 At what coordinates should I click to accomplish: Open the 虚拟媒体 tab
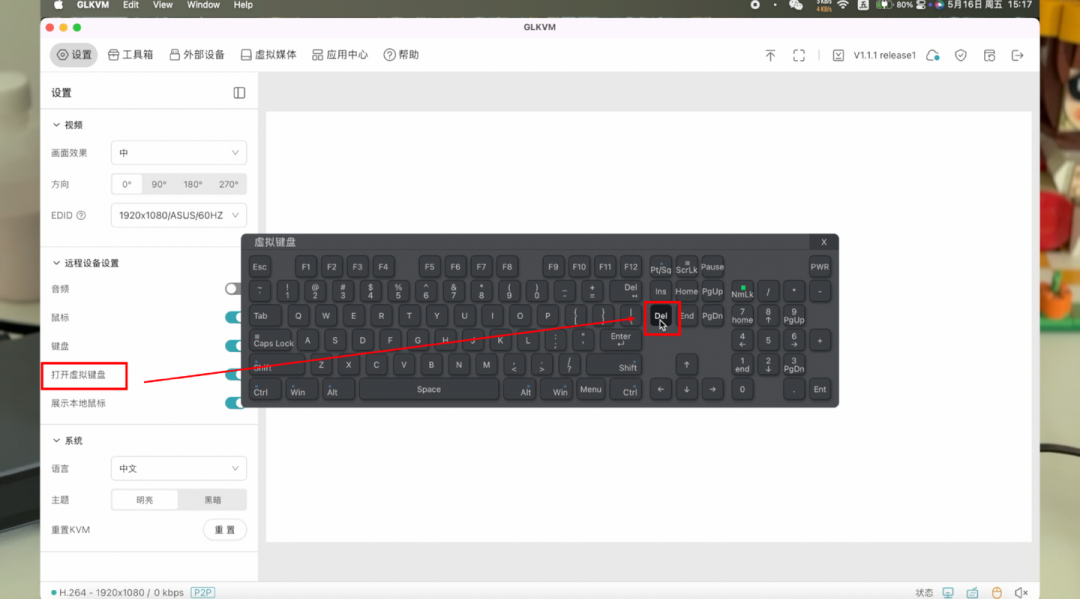(268, 55)
